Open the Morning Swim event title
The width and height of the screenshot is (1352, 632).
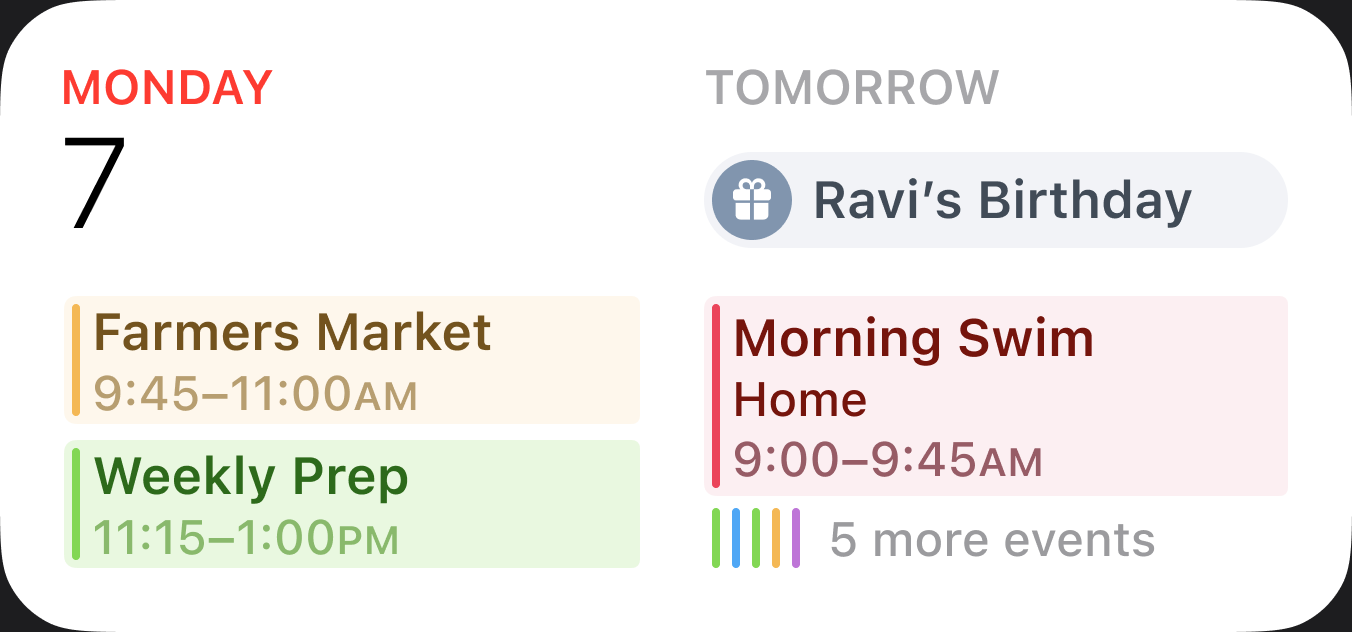pyautogui.click(x=913, y=339)
